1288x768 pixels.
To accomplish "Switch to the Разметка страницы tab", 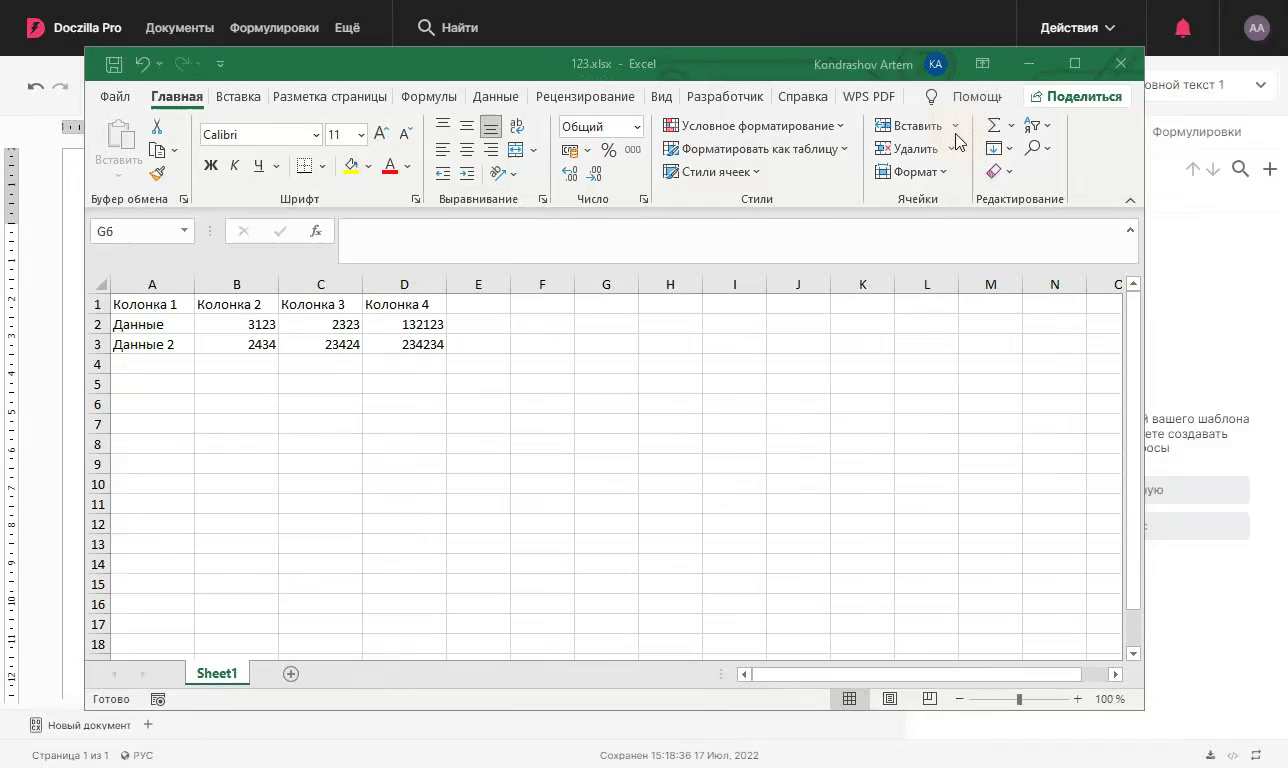I will coord(330,97).
